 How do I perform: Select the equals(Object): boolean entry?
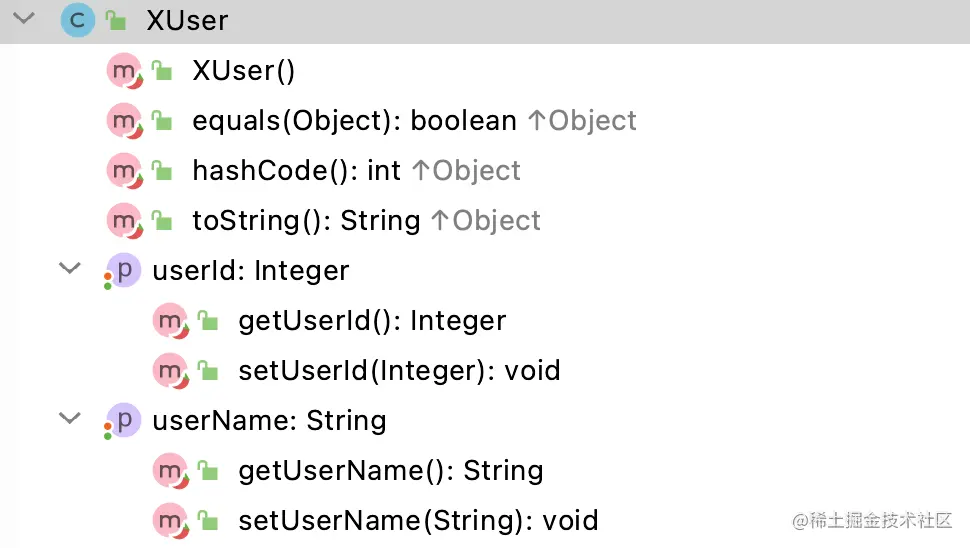(354, 121)
